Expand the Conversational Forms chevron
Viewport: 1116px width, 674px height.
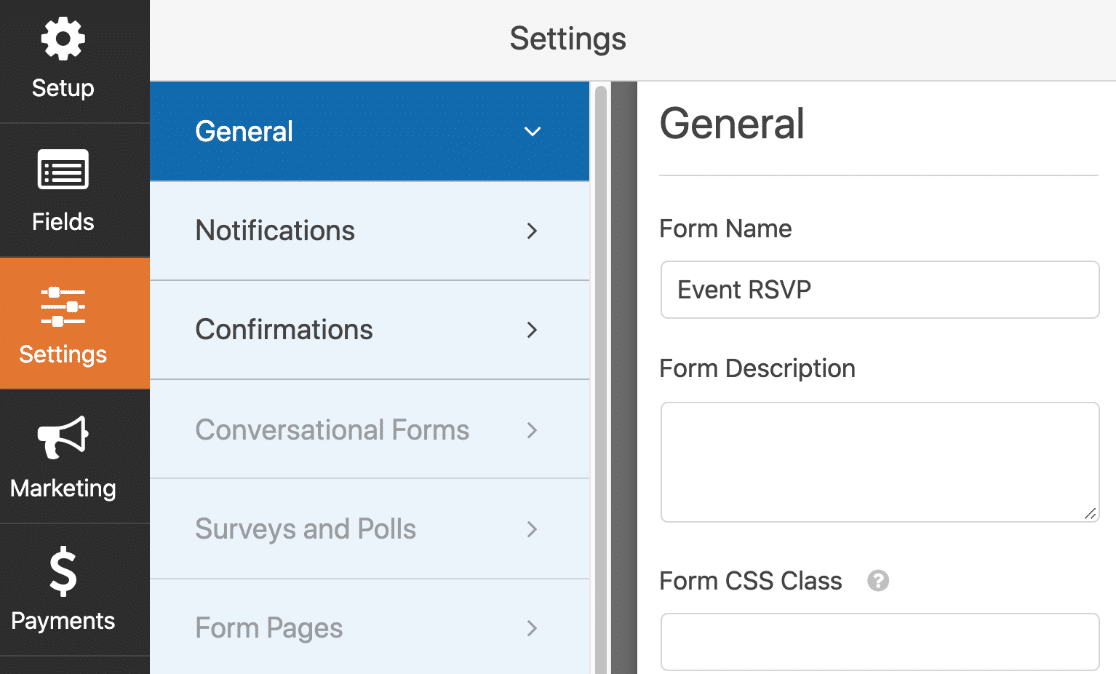click(532, 430)
